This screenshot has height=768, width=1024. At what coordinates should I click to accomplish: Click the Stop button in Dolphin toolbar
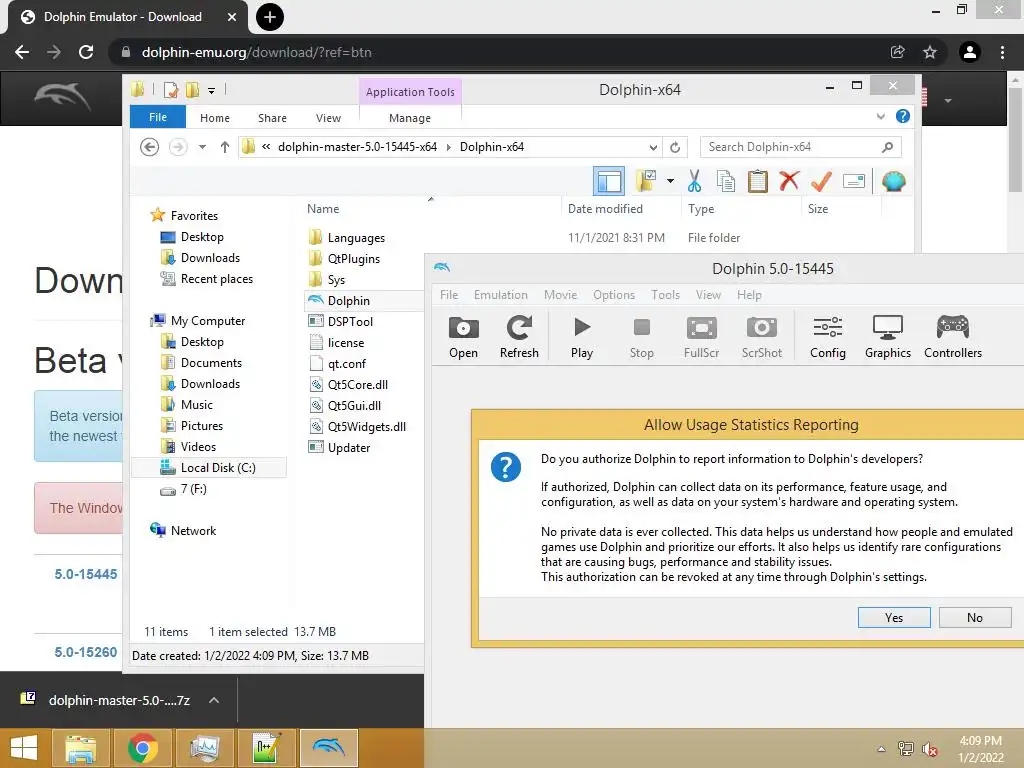(x=641, y=336)
